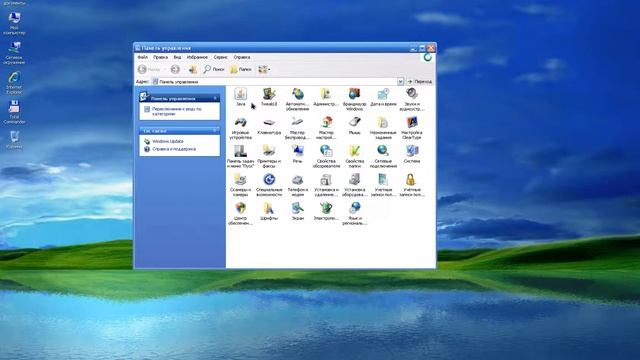
Task: Open Звуки и аудиоустройства item
Action: tap(412, 99)
